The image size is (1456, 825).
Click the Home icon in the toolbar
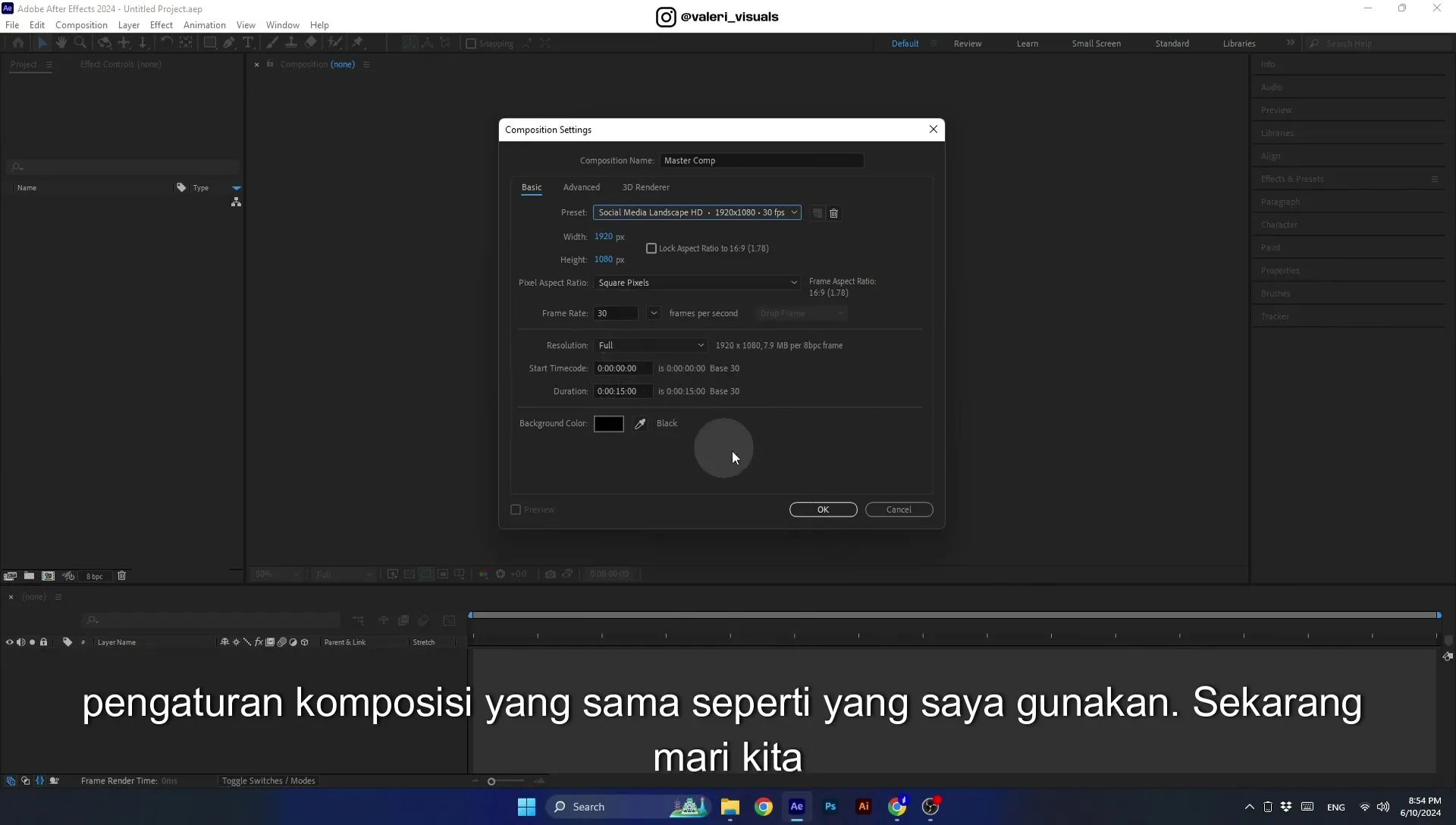[x=18, y=43]
